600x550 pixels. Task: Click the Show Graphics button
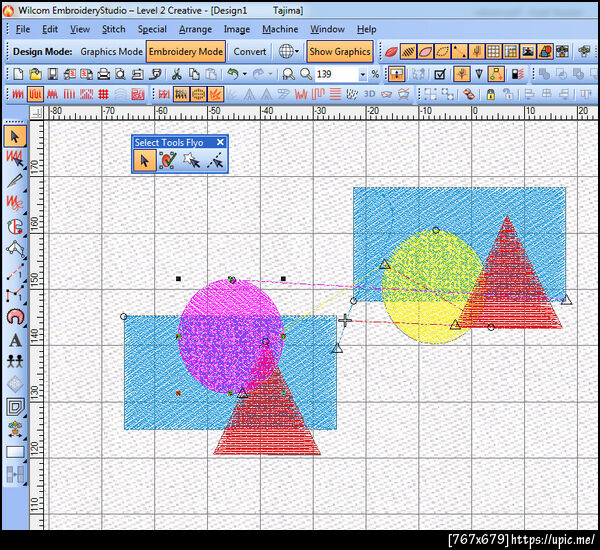pos(340,51)
